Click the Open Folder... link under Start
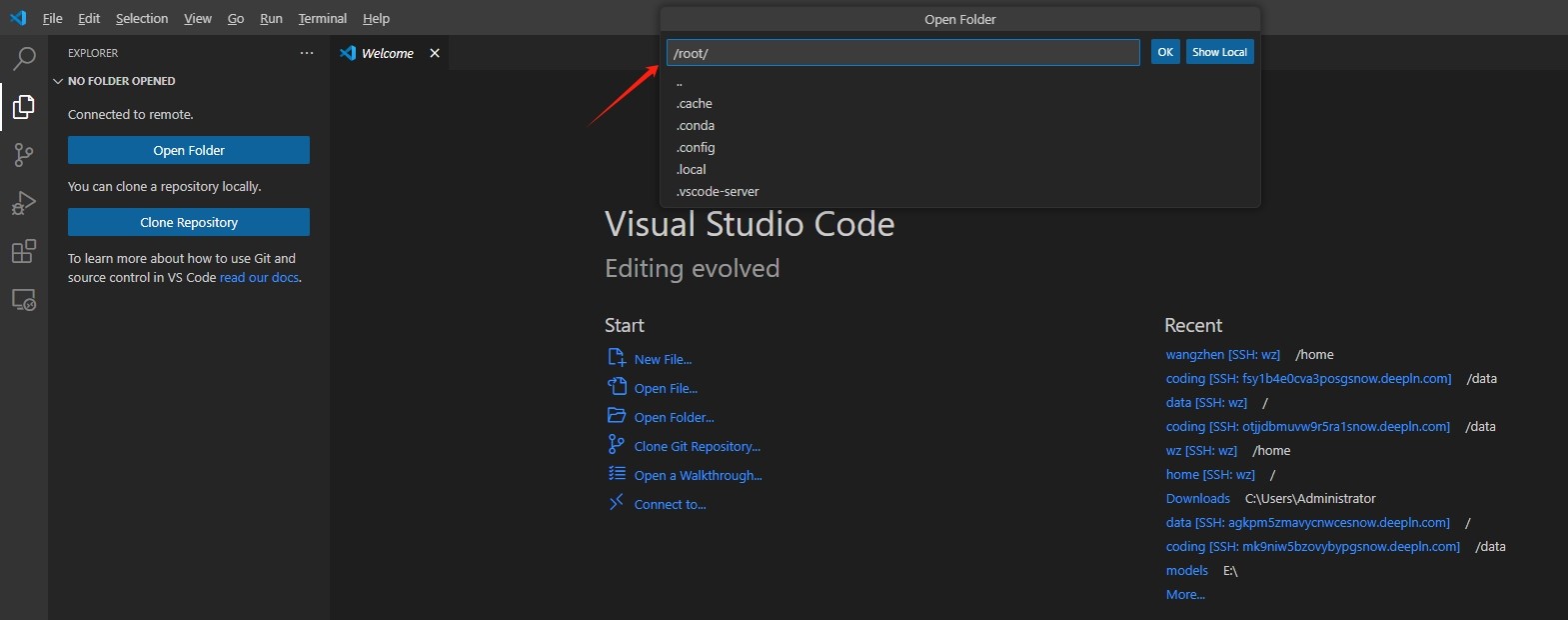Screen dimensions: 1568x620 pos(675,417)
